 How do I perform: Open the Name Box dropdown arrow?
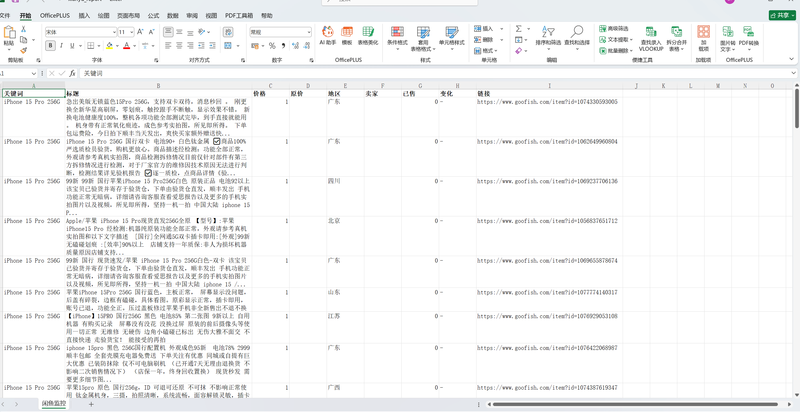point(34,73)
